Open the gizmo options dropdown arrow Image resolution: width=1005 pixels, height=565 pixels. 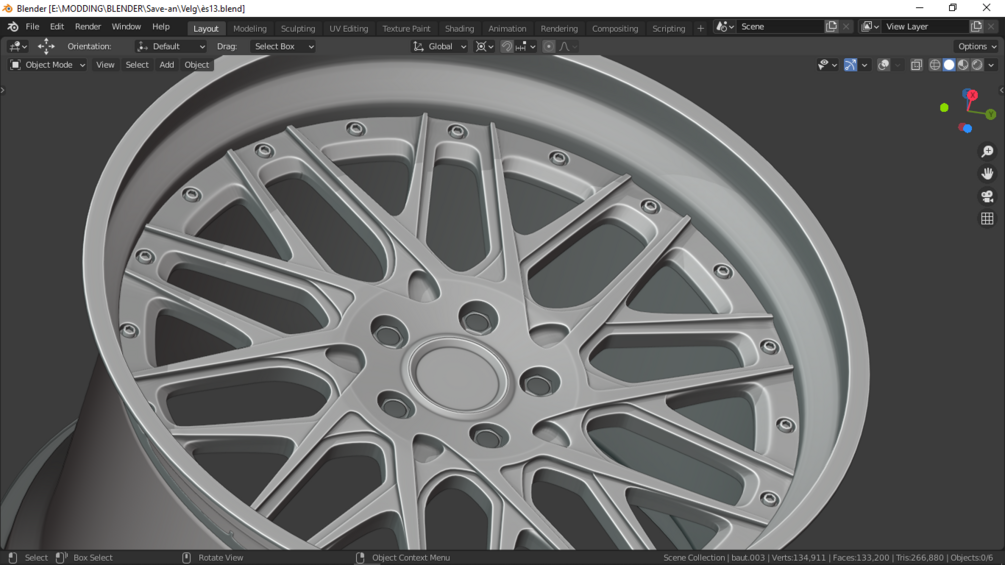pyautogui.click(x=865, y=65)
